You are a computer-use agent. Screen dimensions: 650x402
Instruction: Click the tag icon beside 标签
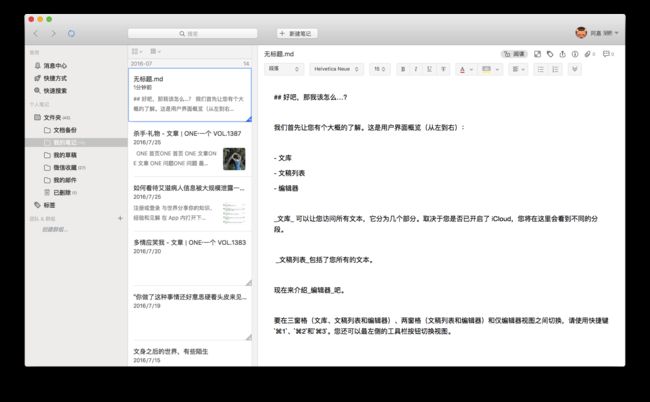tap(37, 205)
